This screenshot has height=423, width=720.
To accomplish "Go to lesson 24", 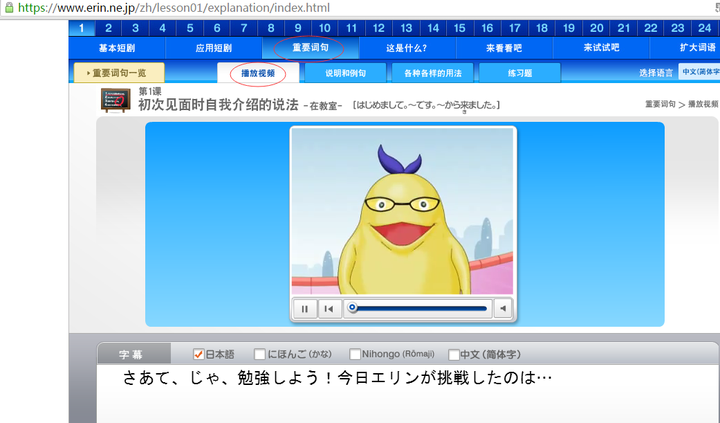I will 704,28.
